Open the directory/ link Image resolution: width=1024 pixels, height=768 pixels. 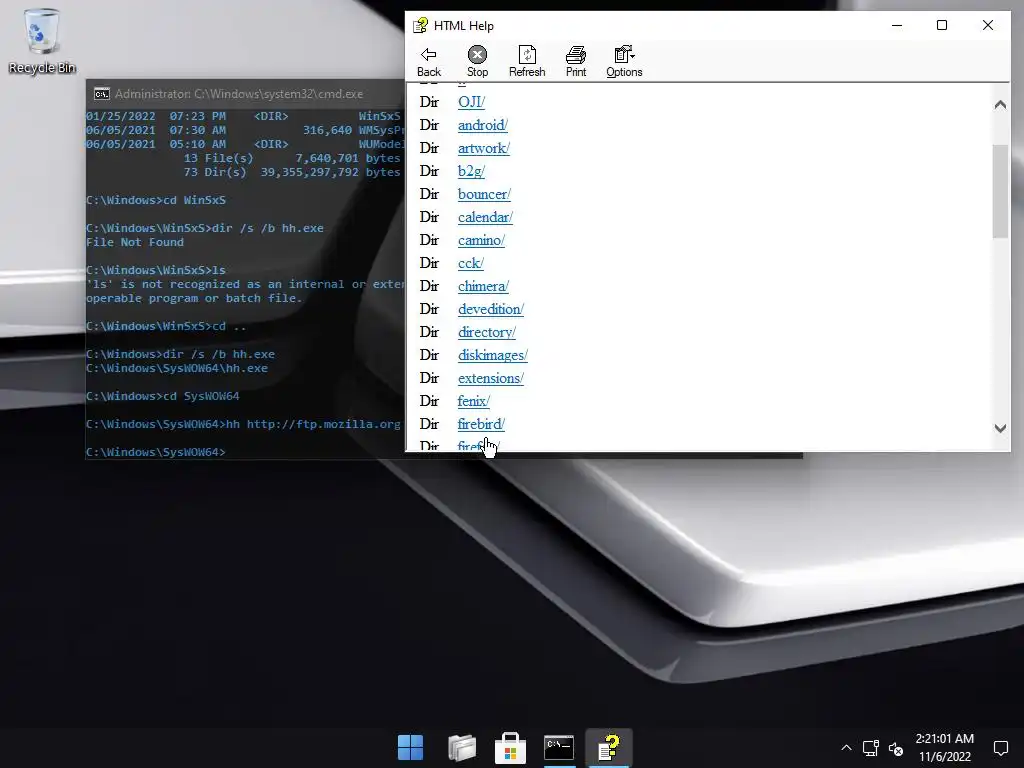tap(487, 332)
